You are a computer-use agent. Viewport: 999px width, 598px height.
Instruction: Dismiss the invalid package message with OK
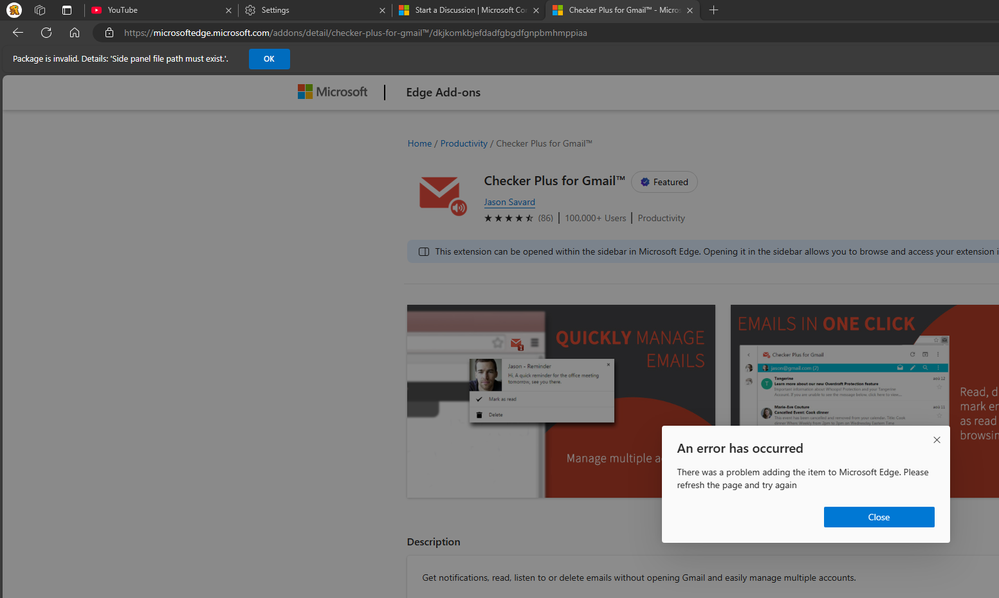click(269, 59)
